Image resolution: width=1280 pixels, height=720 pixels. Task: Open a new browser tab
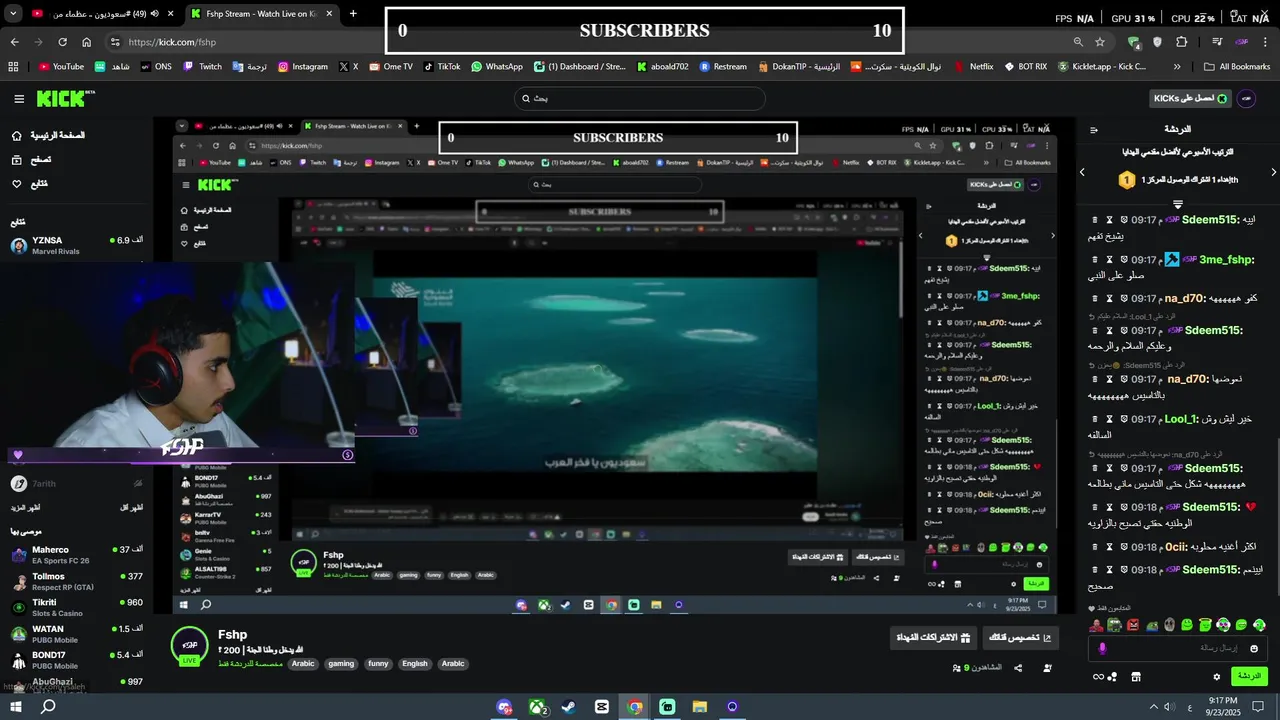[x=353, y=14]
